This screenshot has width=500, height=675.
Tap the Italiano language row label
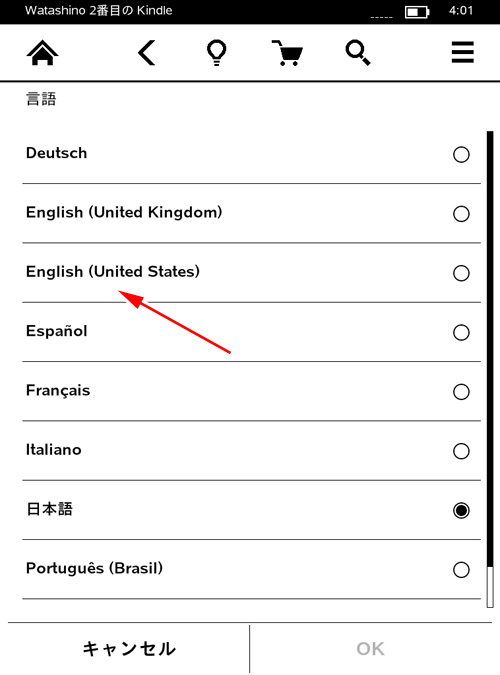click(x=53, y=450)
